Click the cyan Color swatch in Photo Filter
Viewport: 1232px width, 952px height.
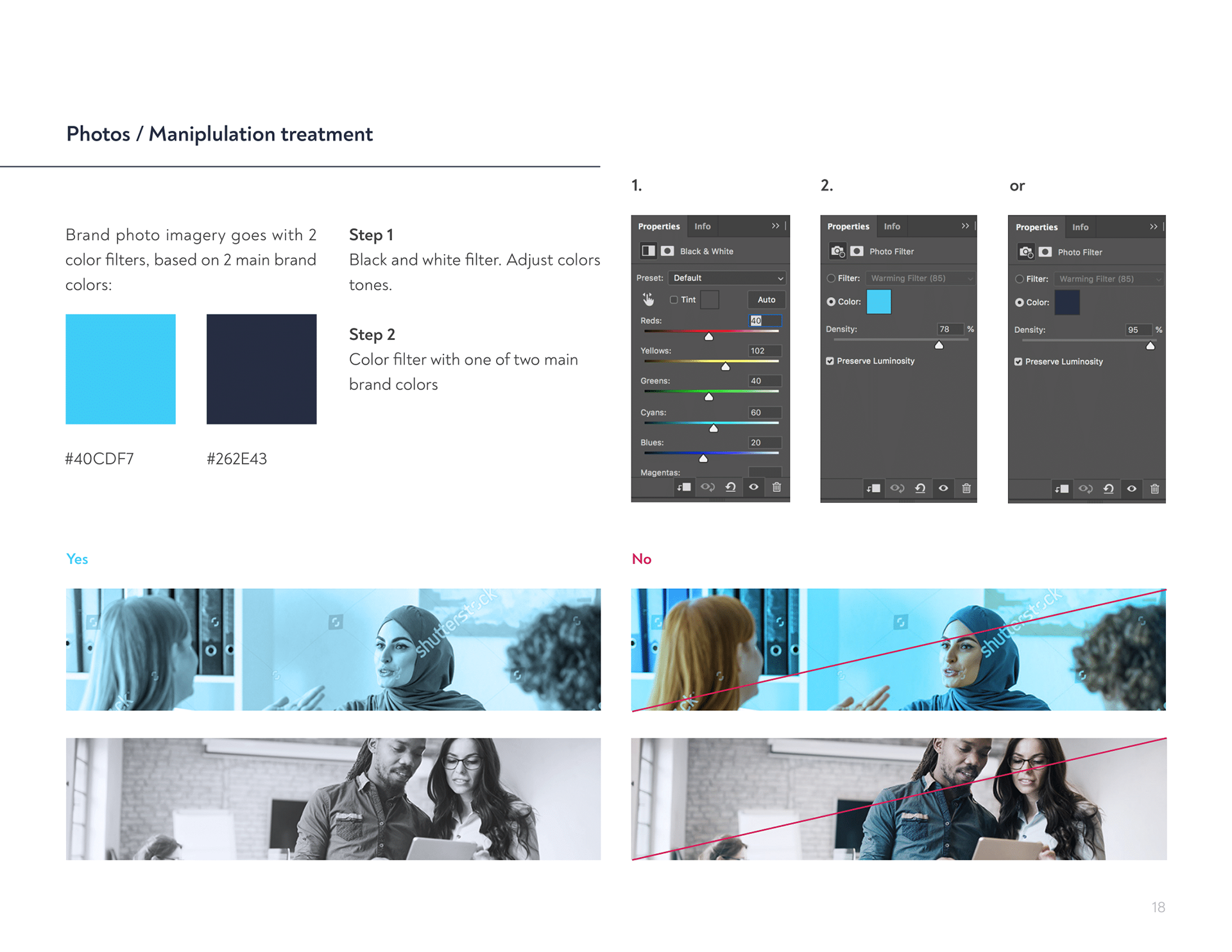pos(878,302)
